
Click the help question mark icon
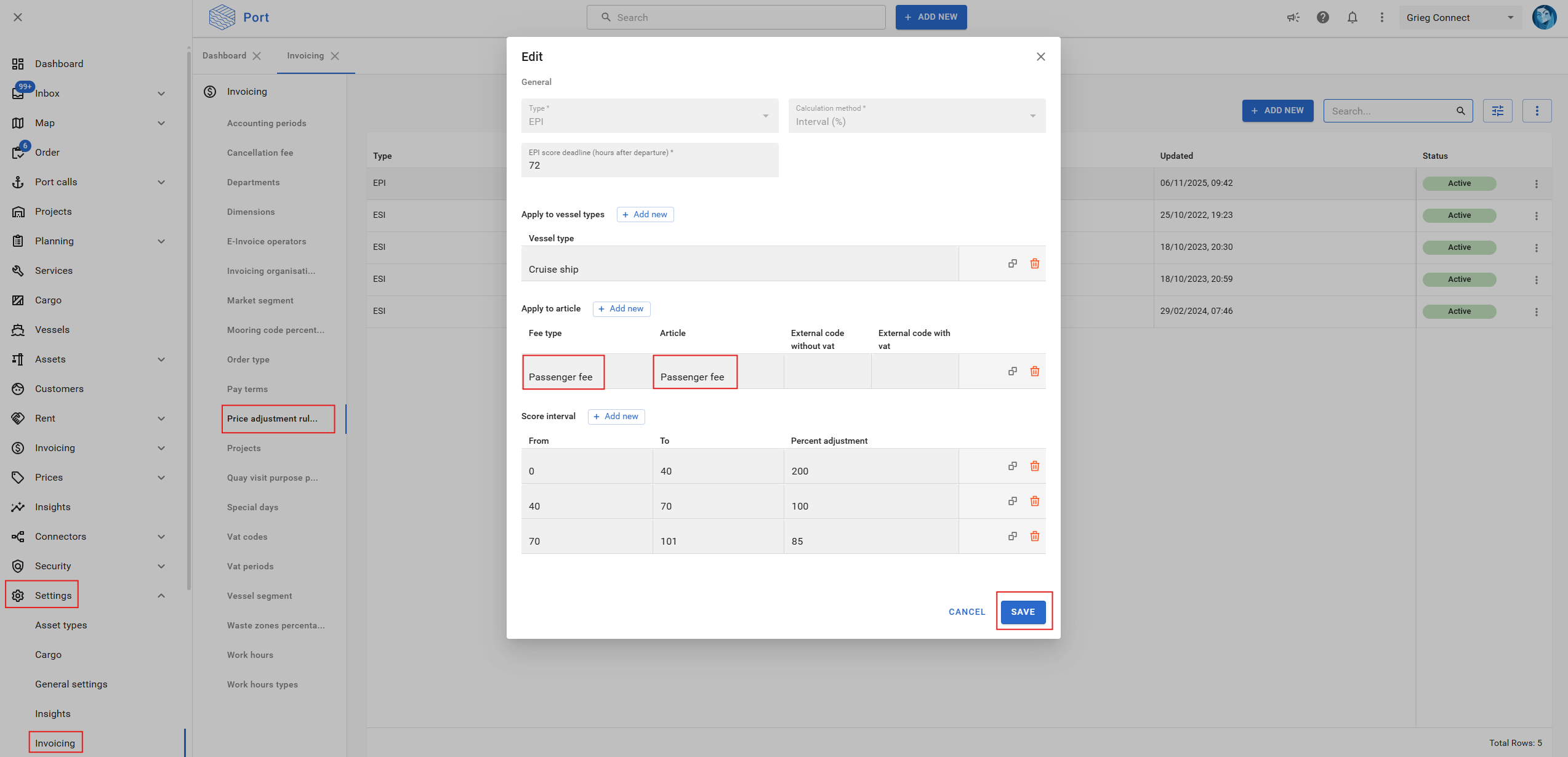1322,17
